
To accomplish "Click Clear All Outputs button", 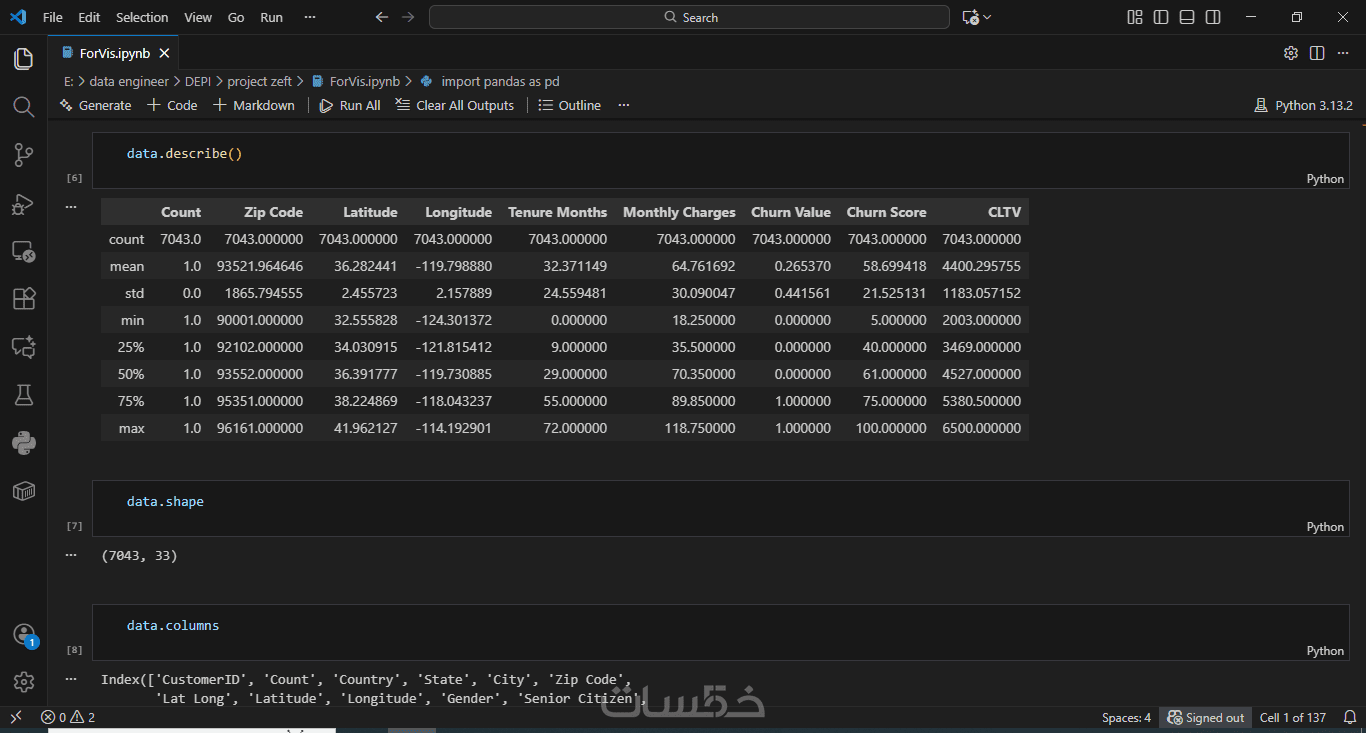I will (455, 105).
